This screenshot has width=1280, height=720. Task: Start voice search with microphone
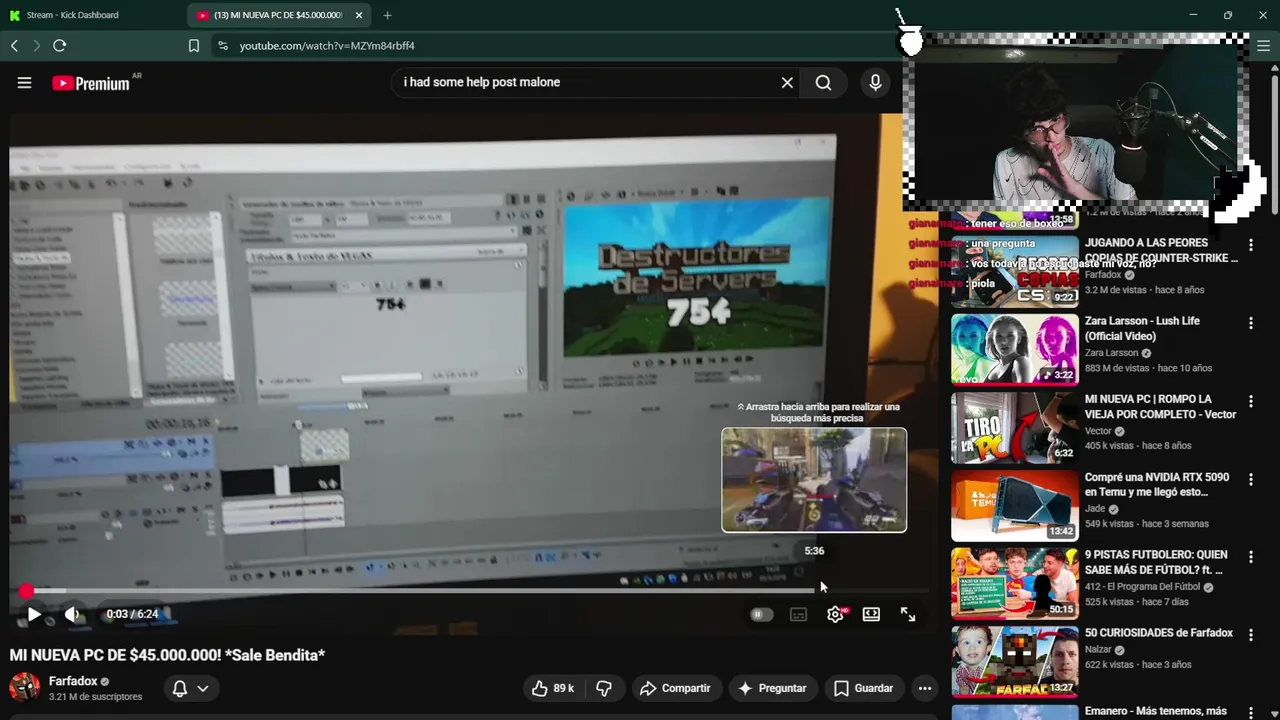[875, 83]
